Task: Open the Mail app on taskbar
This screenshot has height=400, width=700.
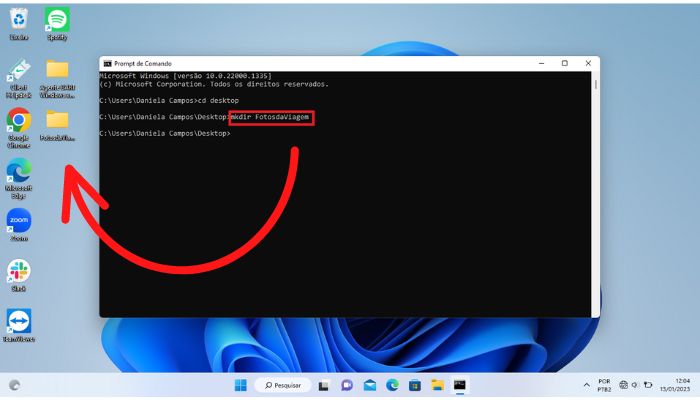Action: click(x=370, y=385)
